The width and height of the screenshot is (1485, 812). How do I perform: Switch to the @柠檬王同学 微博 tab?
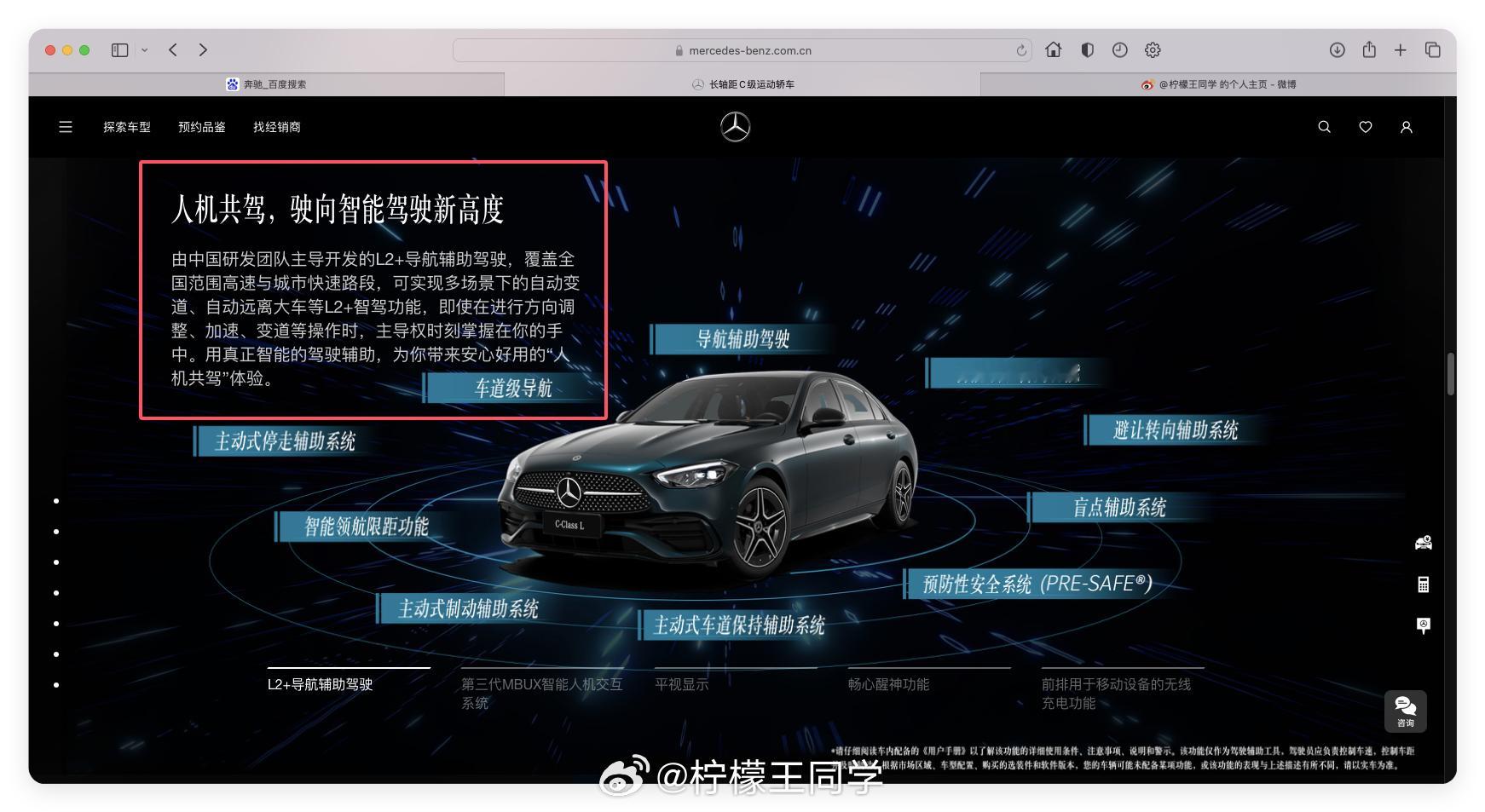click(x=1218, y=84)
